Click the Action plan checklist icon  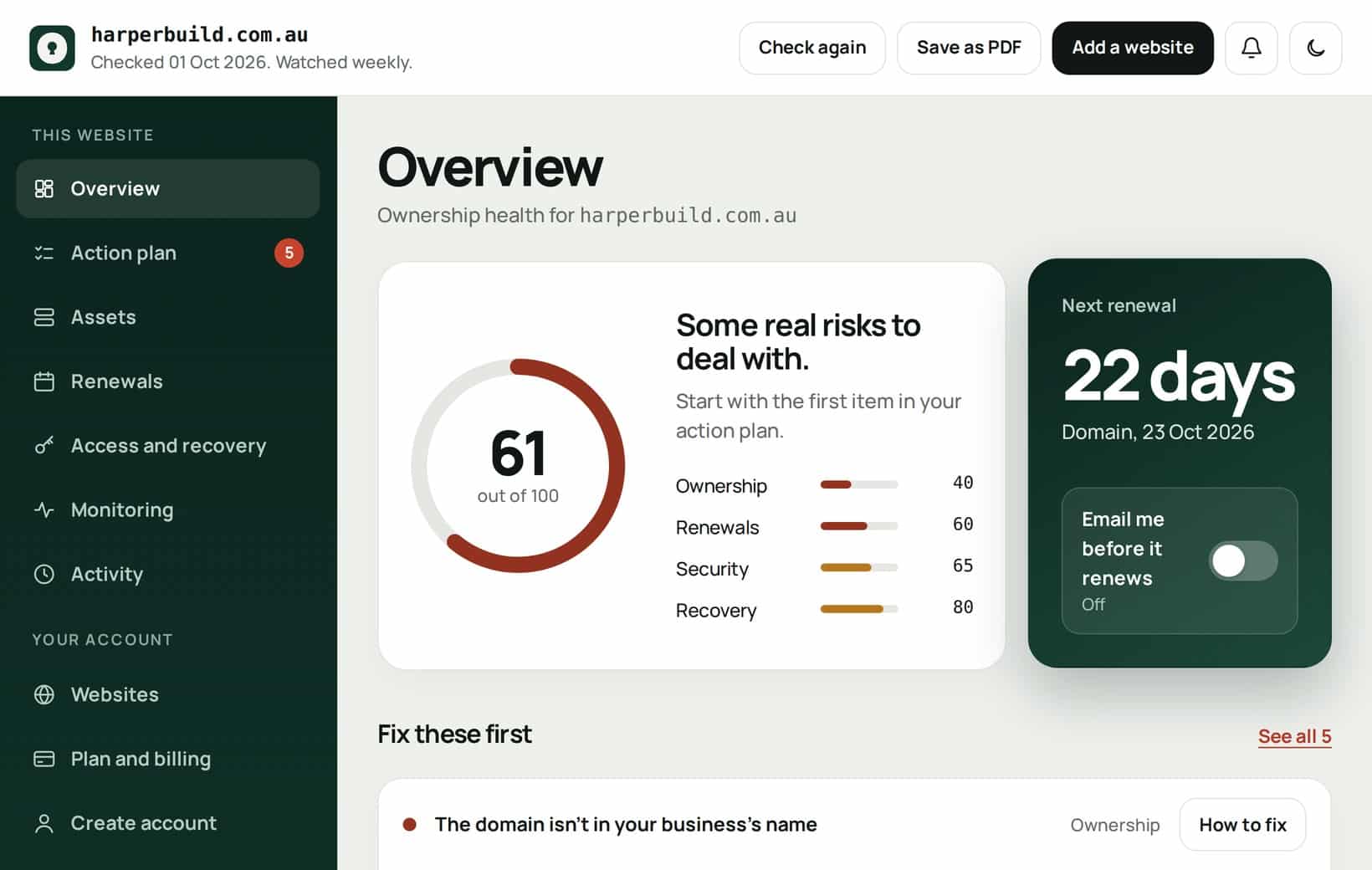44,253
